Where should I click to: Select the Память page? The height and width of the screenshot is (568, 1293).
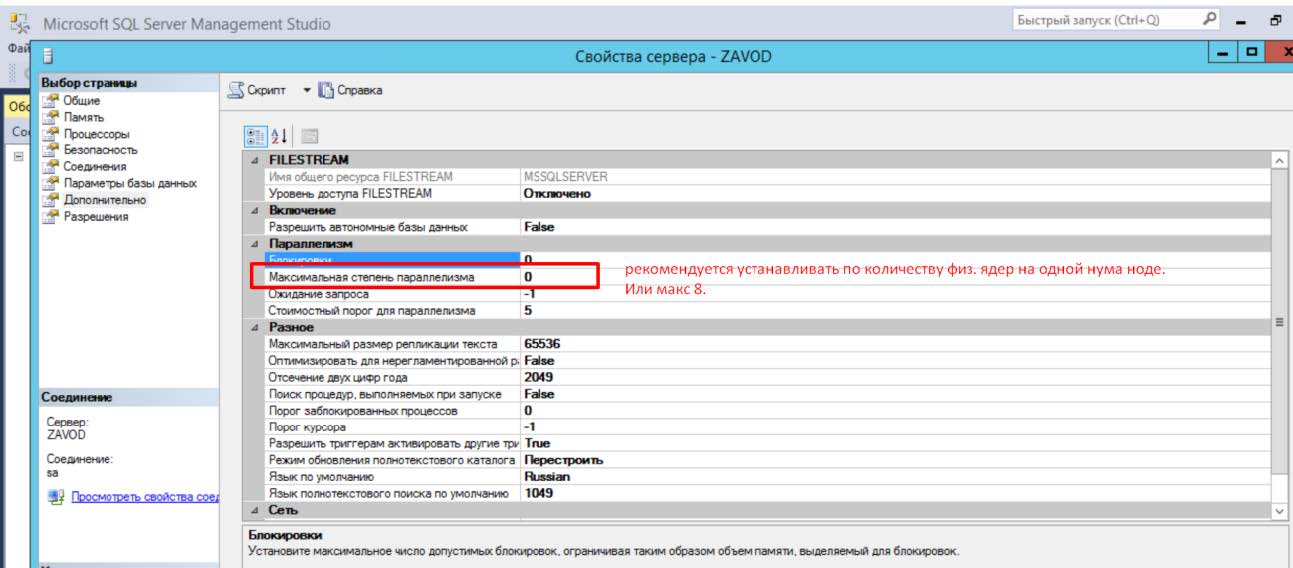click(83, 117)
